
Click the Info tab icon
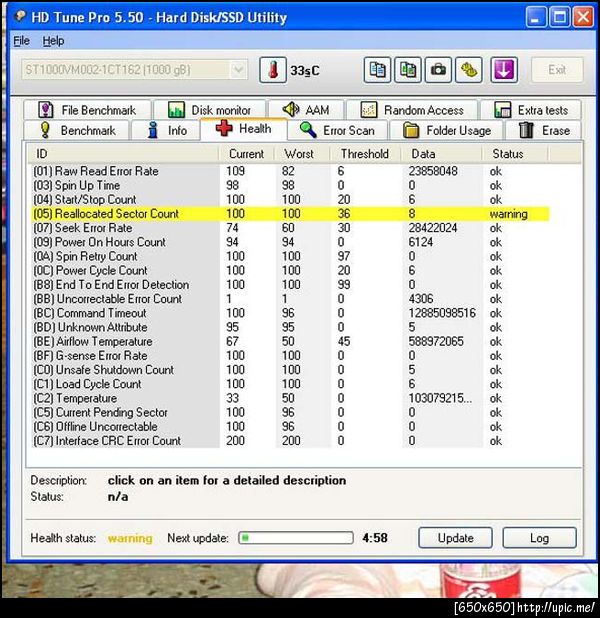[x=153, y=130]
